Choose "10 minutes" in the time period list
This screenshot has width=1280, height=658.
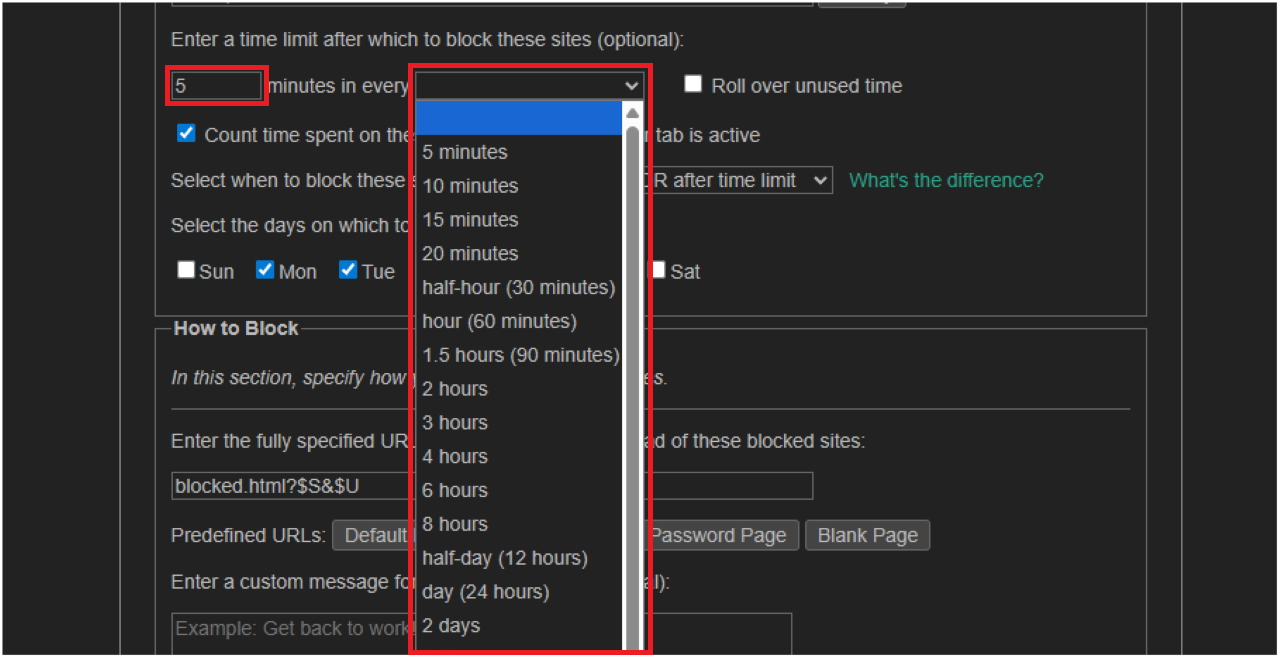click(470, 186)
